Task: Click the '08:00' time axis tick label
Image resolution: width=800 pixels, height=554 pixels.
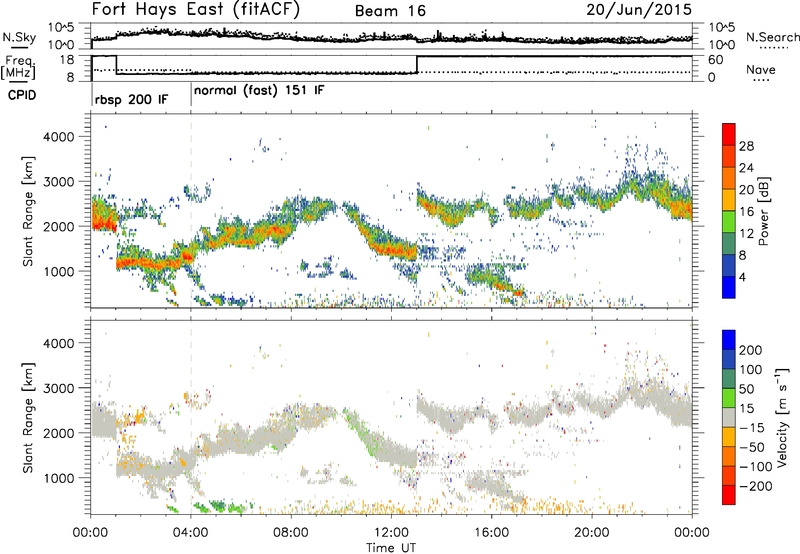Action: pyautogui.click(x=291, y=533)
